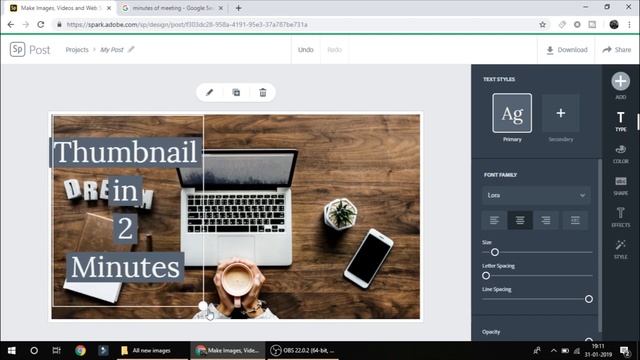The width and height of the screenshot is (640, 360).
Task: Open notification center icon
Action: 625,350
